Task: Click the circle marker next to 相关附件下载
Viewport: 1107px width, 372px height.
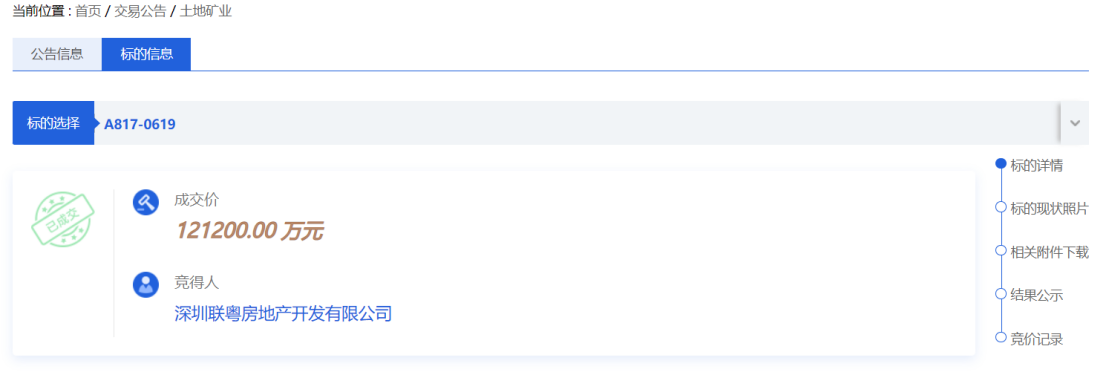Action: point(1000,251)
